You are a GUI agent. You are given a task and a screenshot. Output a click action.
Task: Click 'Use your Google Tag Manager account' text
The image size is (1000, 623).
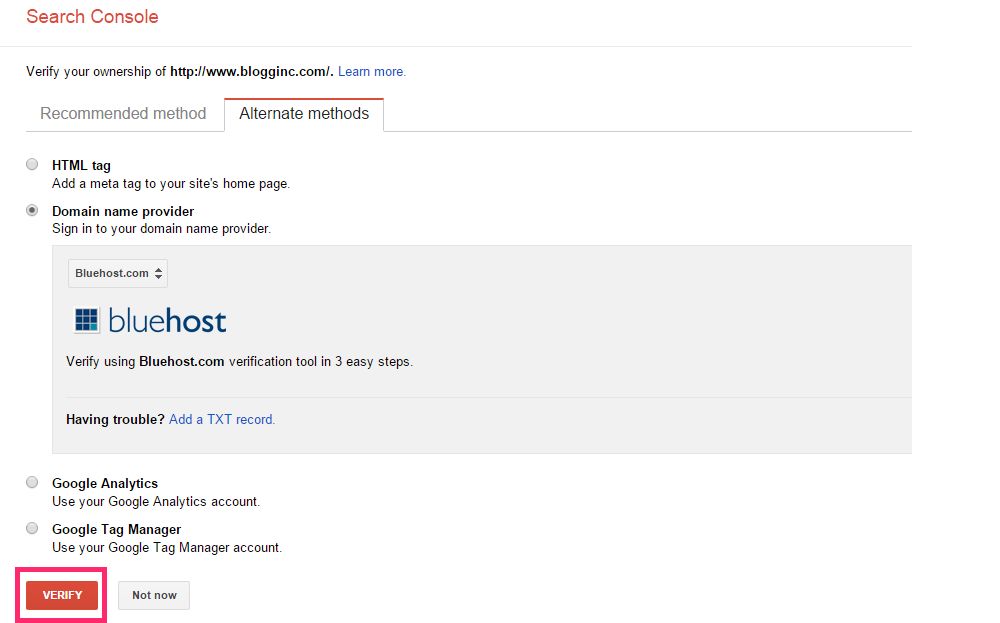coord(167,548)
